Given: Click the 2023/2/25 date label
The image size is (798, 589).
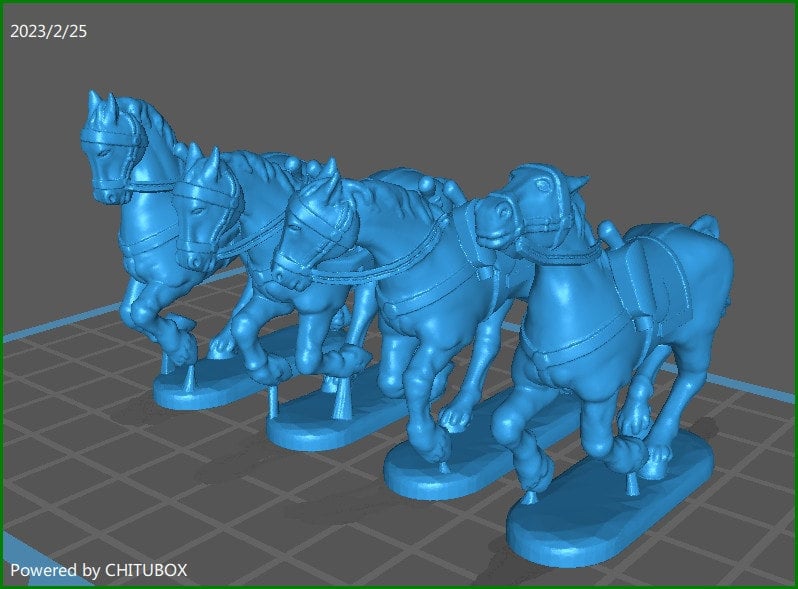Looking at the screenshot, I should (48, 32).
